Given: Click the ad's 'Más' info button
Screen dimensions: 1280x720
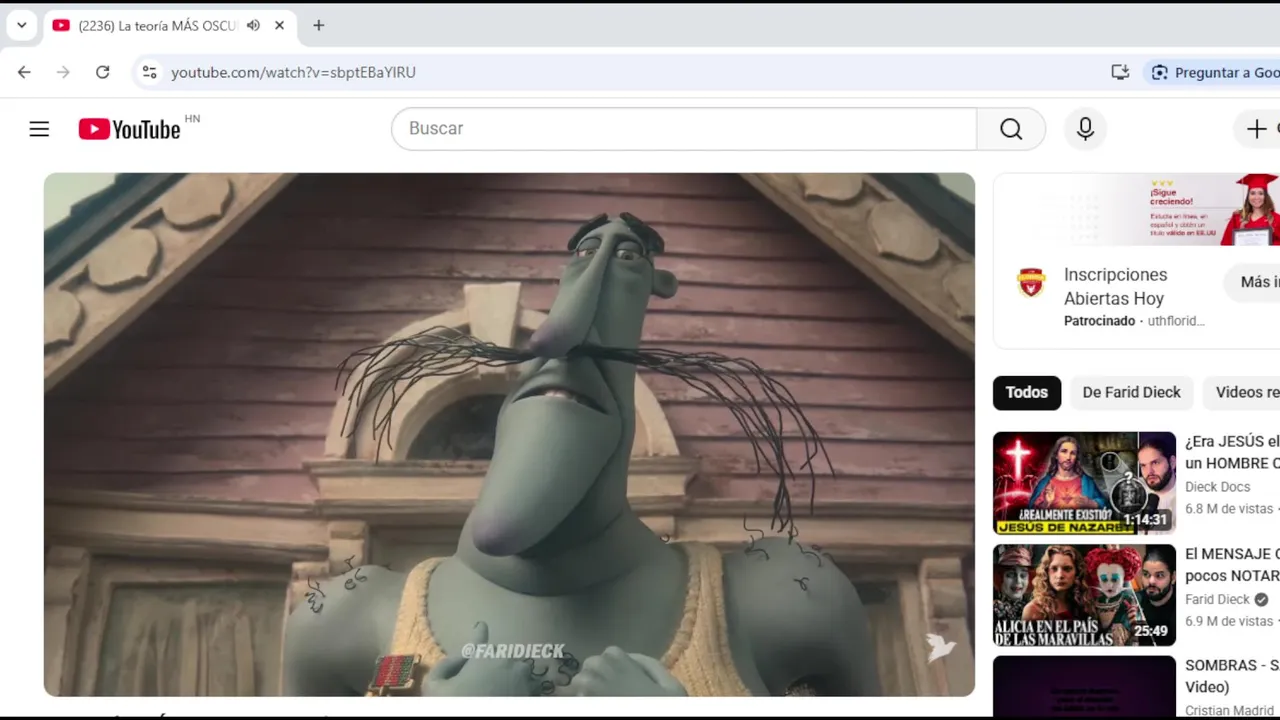Looking at the screenshot, I should 1252,283.
